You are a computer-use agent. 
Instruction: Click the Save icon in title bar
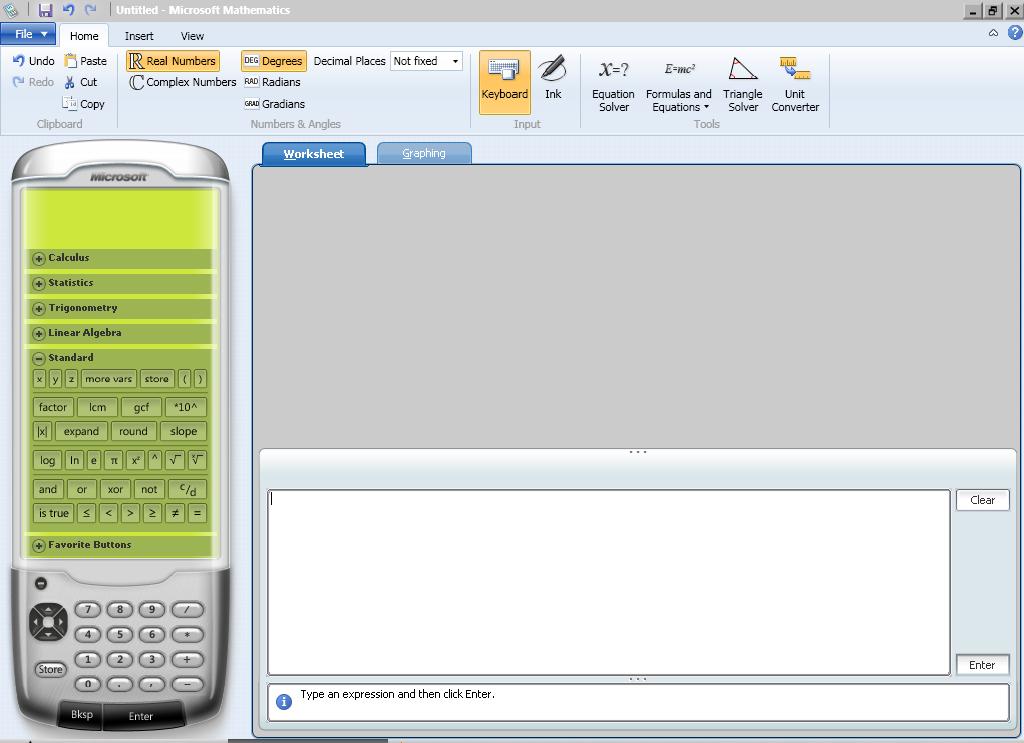(x=45, y=10)
